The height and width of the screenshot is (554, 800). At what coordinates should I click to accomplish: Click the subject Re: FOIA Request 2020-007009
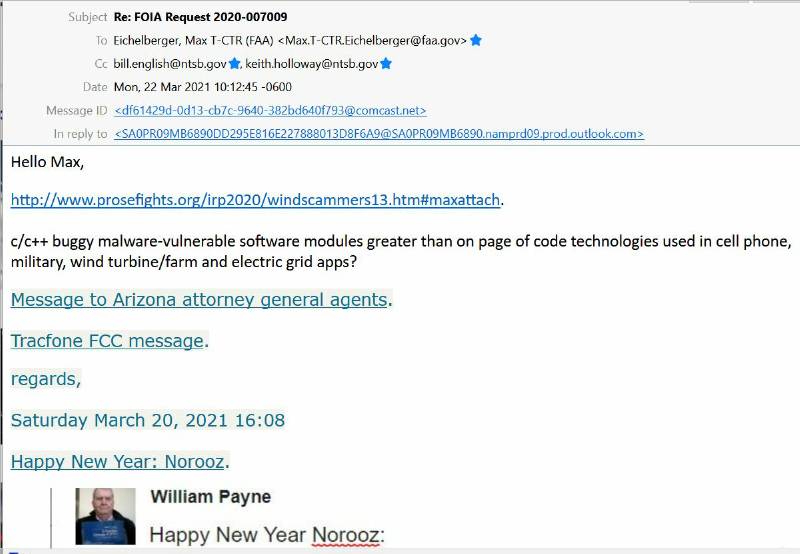pyautogui.click(x=201, y=17)
